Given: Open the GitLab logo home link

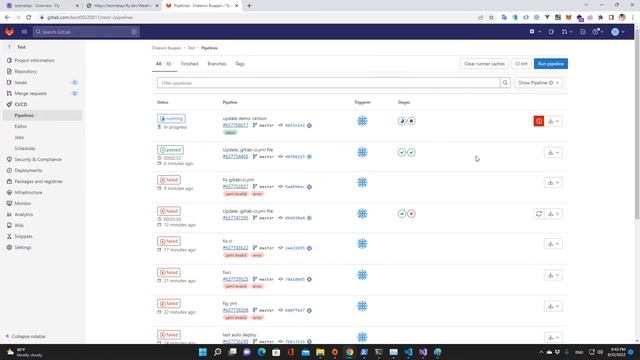Looking at the screenshot, I should coord(9,31).
